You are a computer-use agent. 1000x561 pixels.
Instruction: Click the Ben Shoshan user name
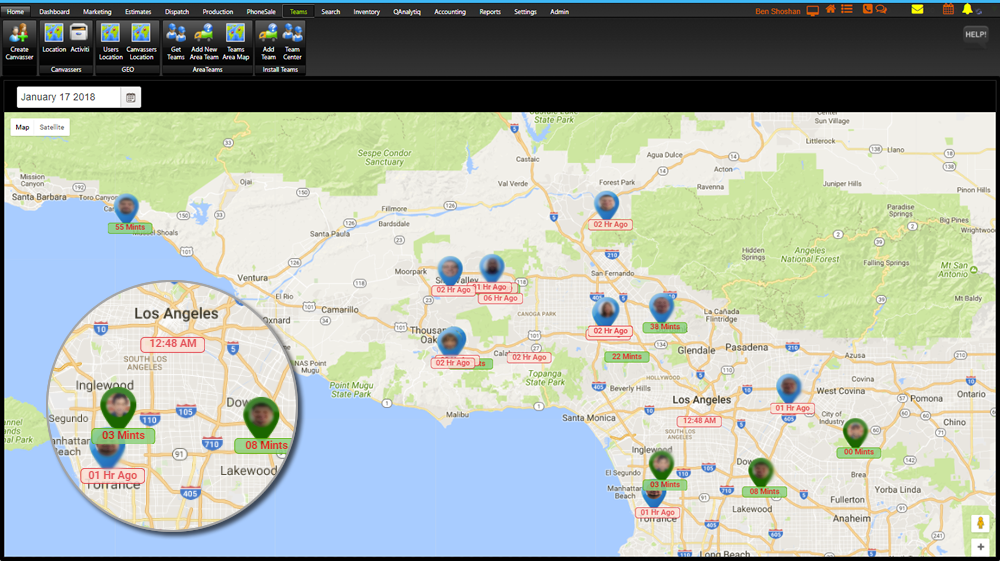778,12
